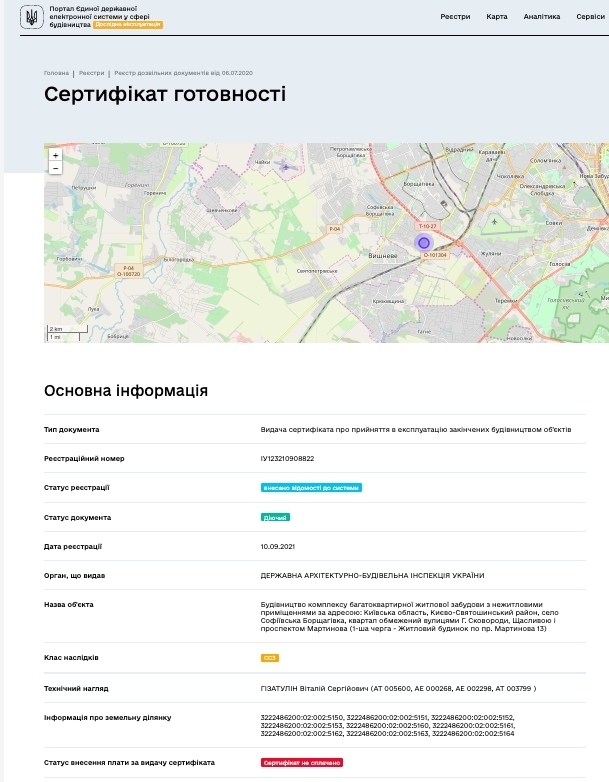Click the Клас наслідків row label
The height and width of the screenshot is (782, 609).
71,657
